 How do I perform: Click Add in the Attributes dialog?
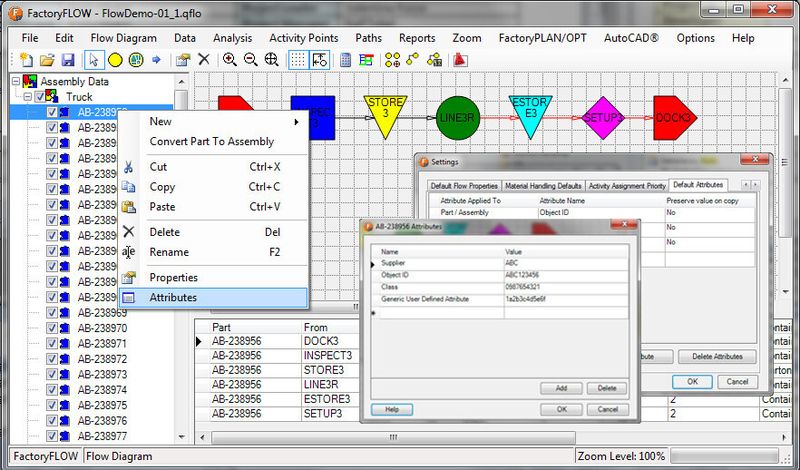561,388
